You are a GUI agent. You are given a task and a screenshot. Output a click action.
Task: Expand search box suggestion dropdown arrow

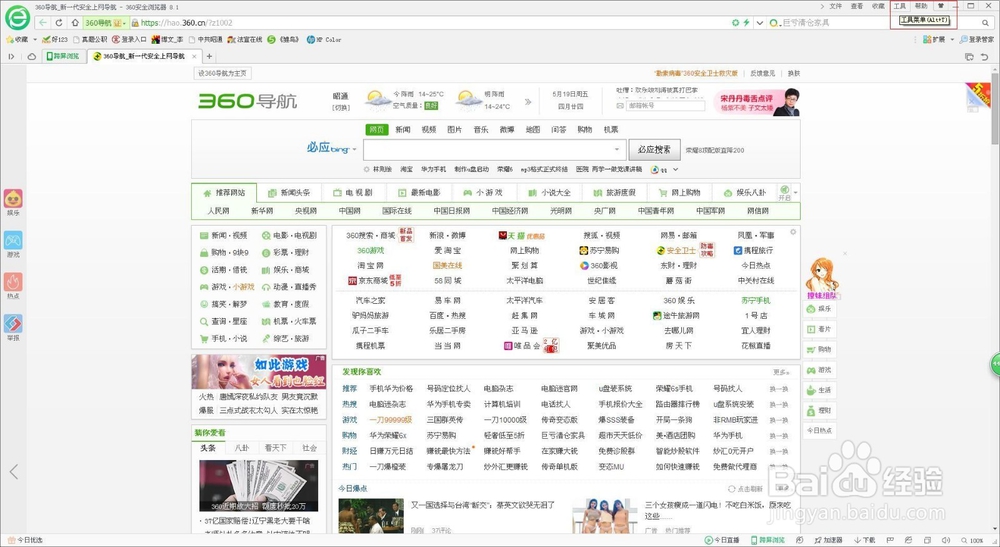tap(616, 150)
